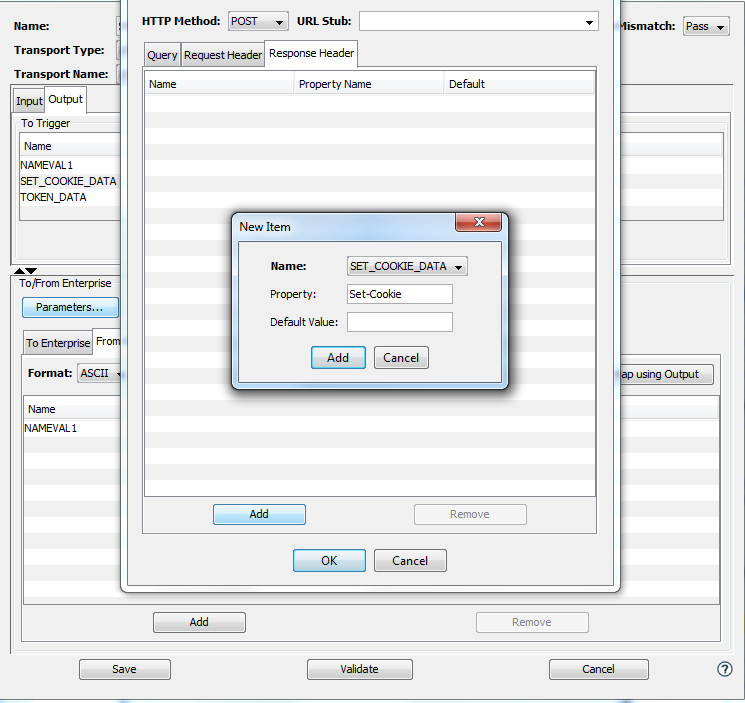
Task: Cancel the New Item dialog
Action: [x=401, y=358]
